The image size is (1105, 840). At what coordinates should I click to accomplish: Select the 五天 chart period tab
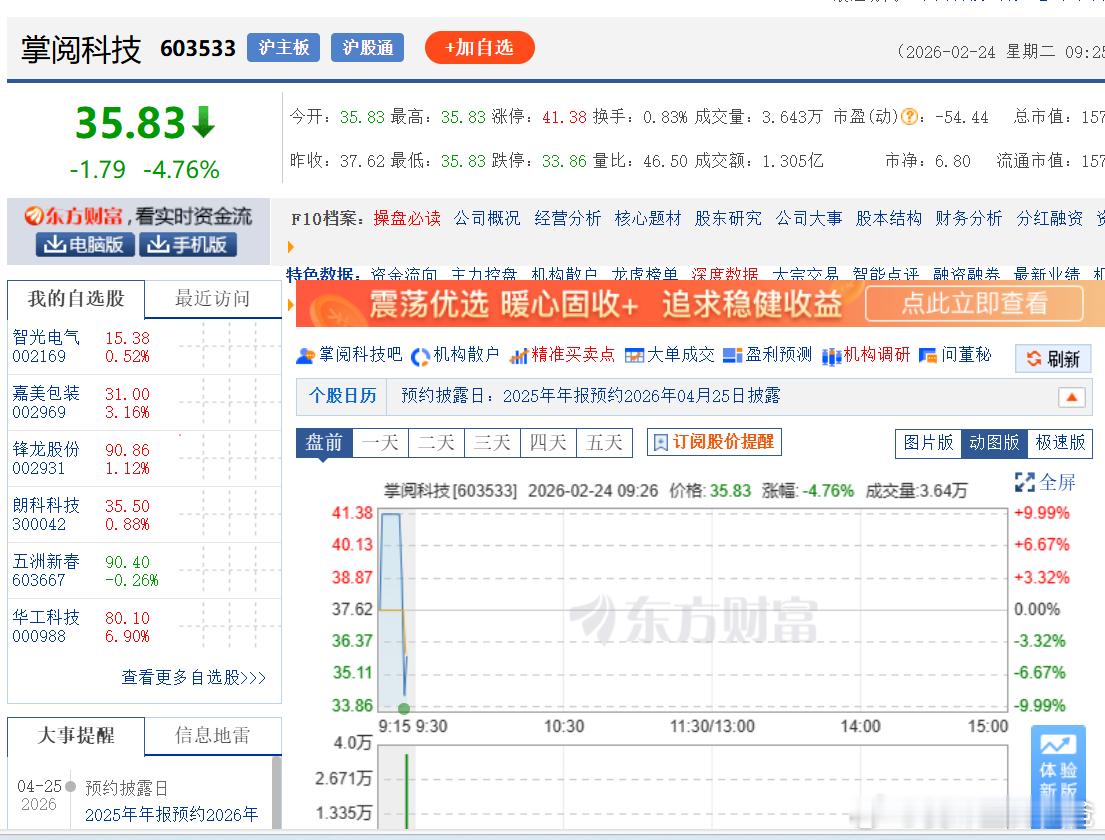[604, 442]
